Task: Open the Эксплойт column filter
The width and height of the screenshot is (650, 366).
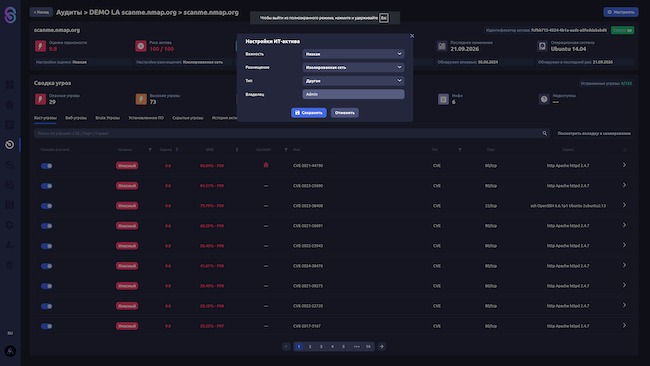Action: point(286,150)
